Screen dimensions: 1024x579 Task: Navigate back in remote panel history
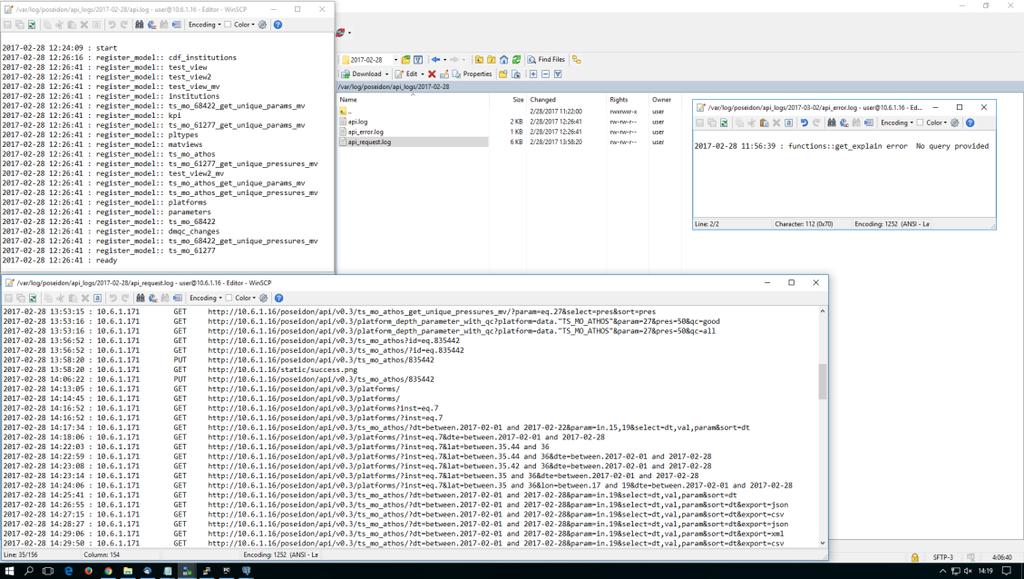[436, 59]
